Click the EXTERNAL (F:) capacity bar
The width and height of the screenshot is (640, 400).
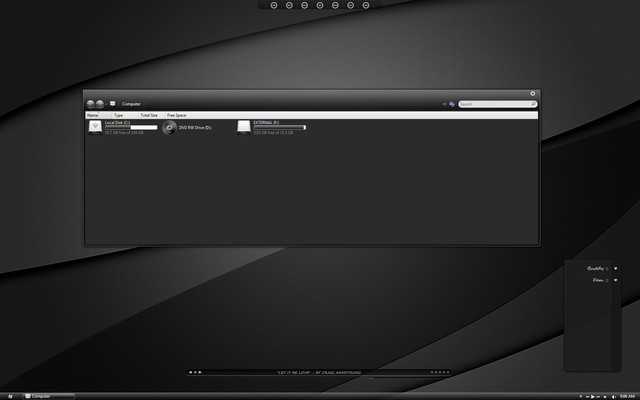pyautogui.click(x=280, y=128)
